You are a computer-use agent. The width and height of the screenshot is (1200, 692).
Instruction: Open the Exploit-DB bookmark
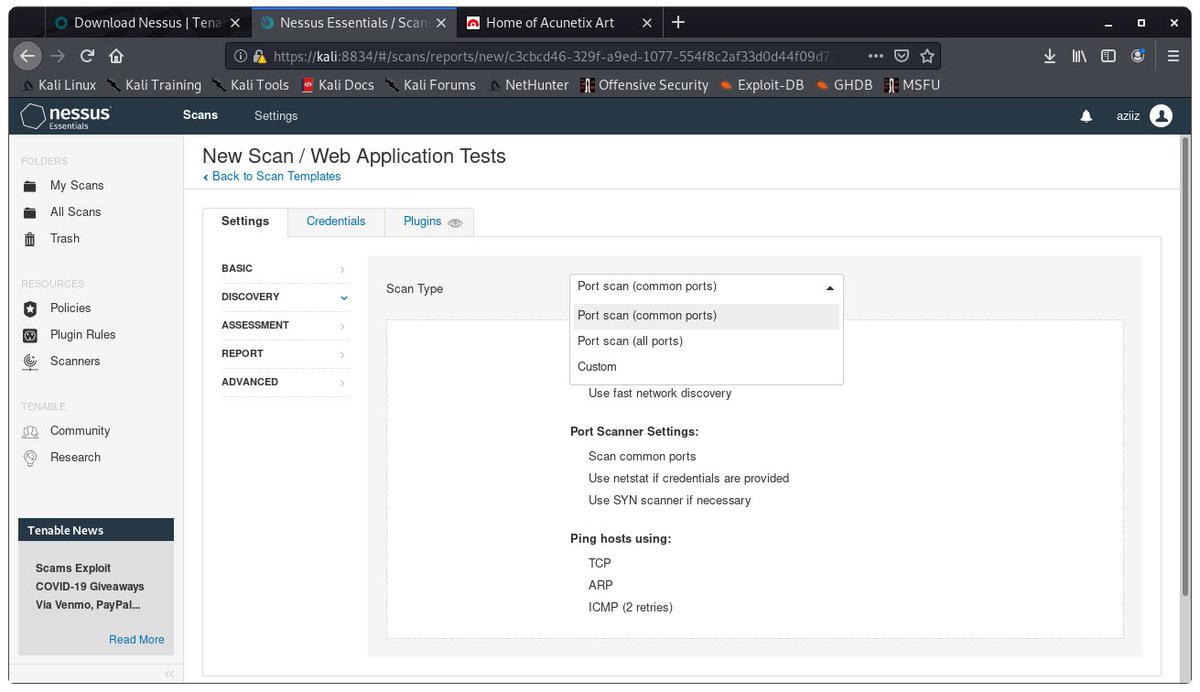point(761,85)
